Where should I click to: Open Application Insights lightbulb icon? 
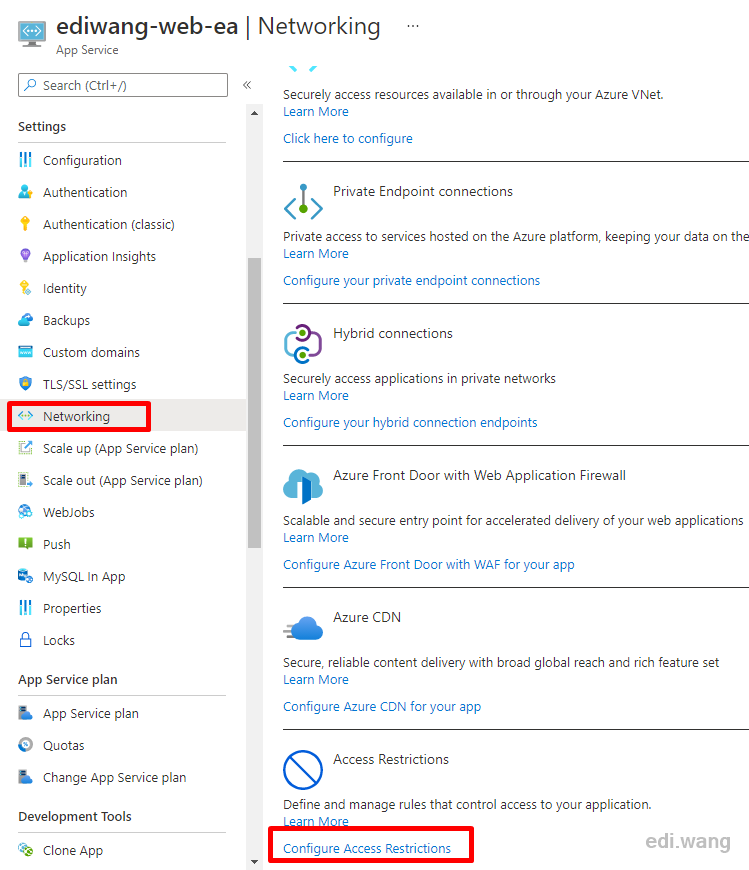[25, 255]
